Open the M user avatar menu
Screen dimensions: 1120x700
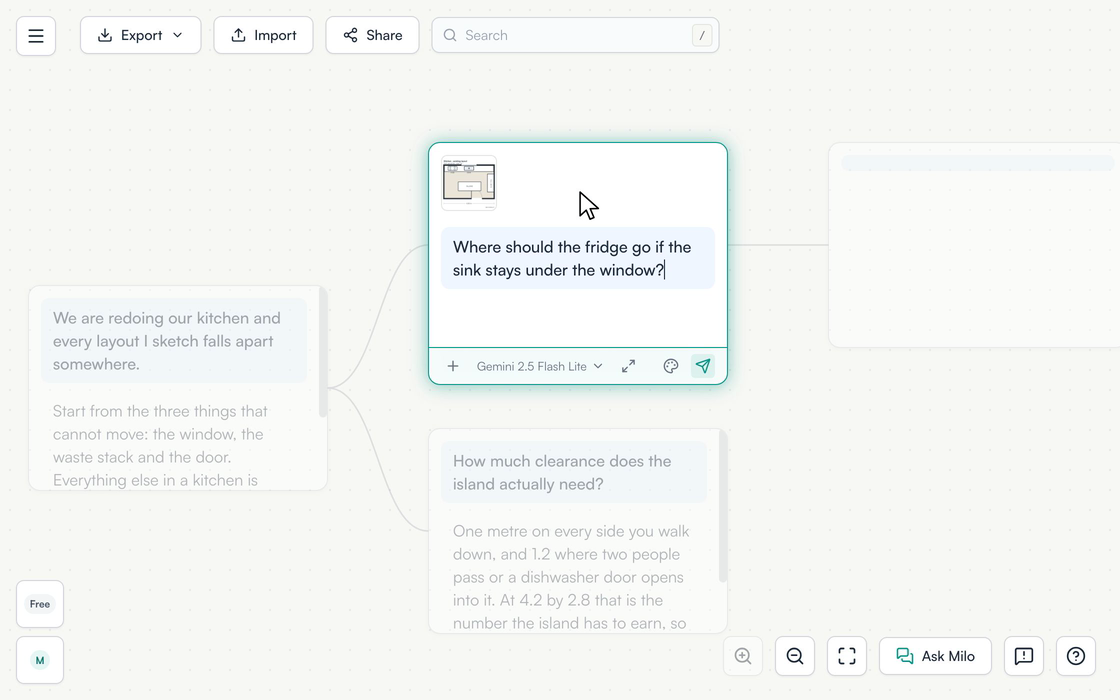click(40, 660)
